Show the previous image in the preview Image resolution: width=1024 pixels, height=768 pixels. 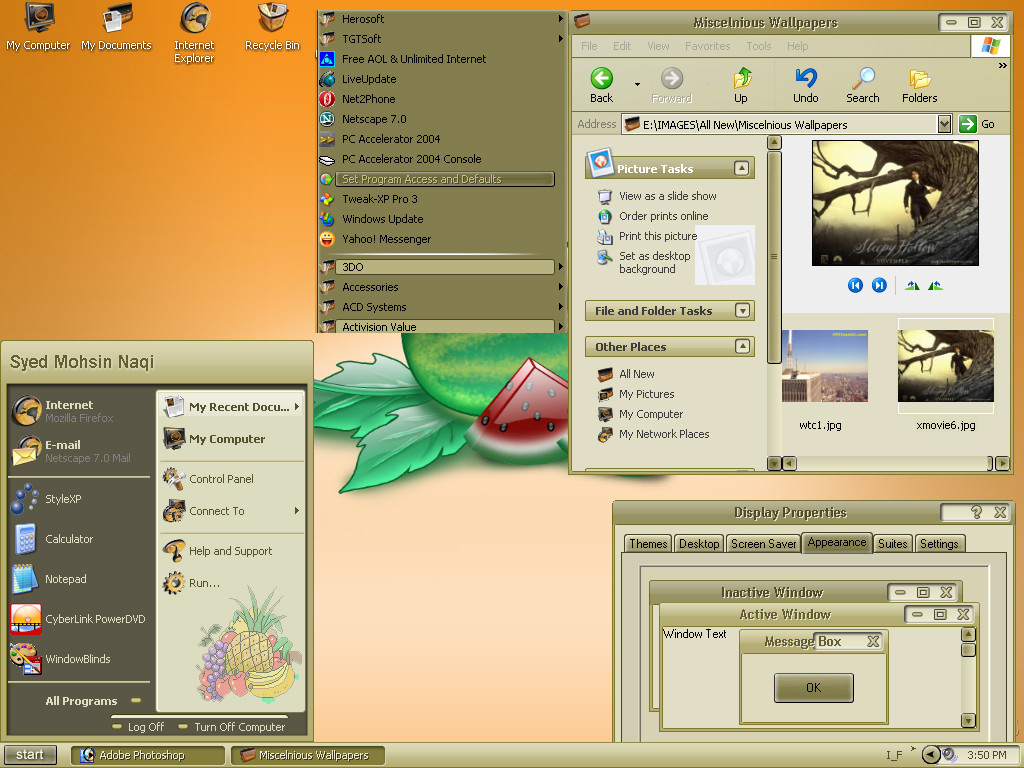point(855,285)
